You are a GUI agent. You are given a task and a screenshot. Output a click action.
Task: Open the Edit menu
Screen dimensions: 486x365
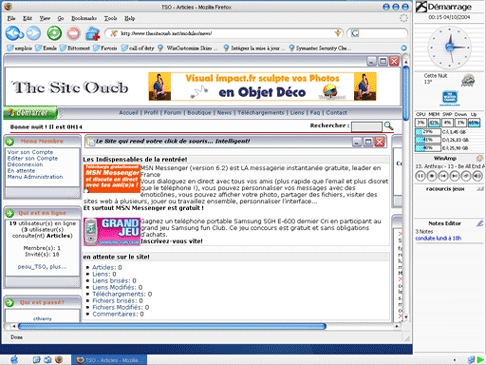(27, 18)
